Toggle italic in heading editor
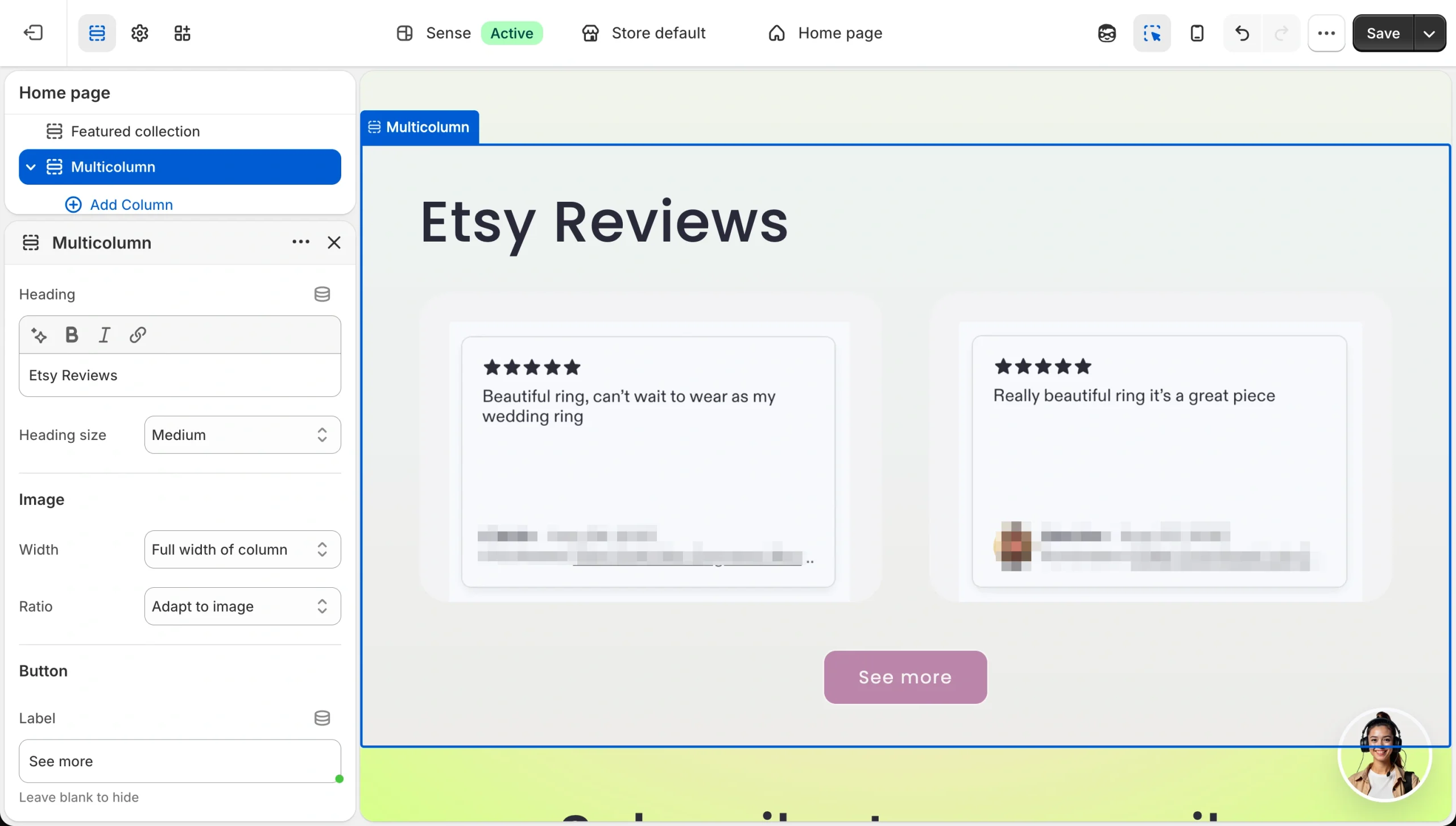Viewport: 1456px width, 826px height. click(105, 335)
